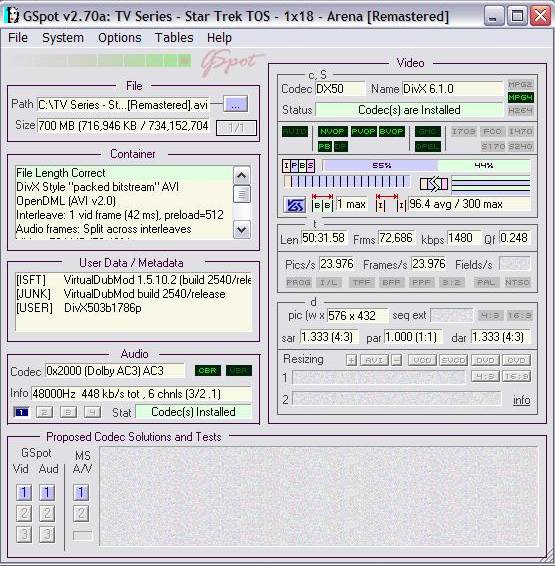Image resolution: width=555 pixels, height=566 pixels.
Task: Click the blue GSpot frame analysis icon
Action: coord(294,205)
